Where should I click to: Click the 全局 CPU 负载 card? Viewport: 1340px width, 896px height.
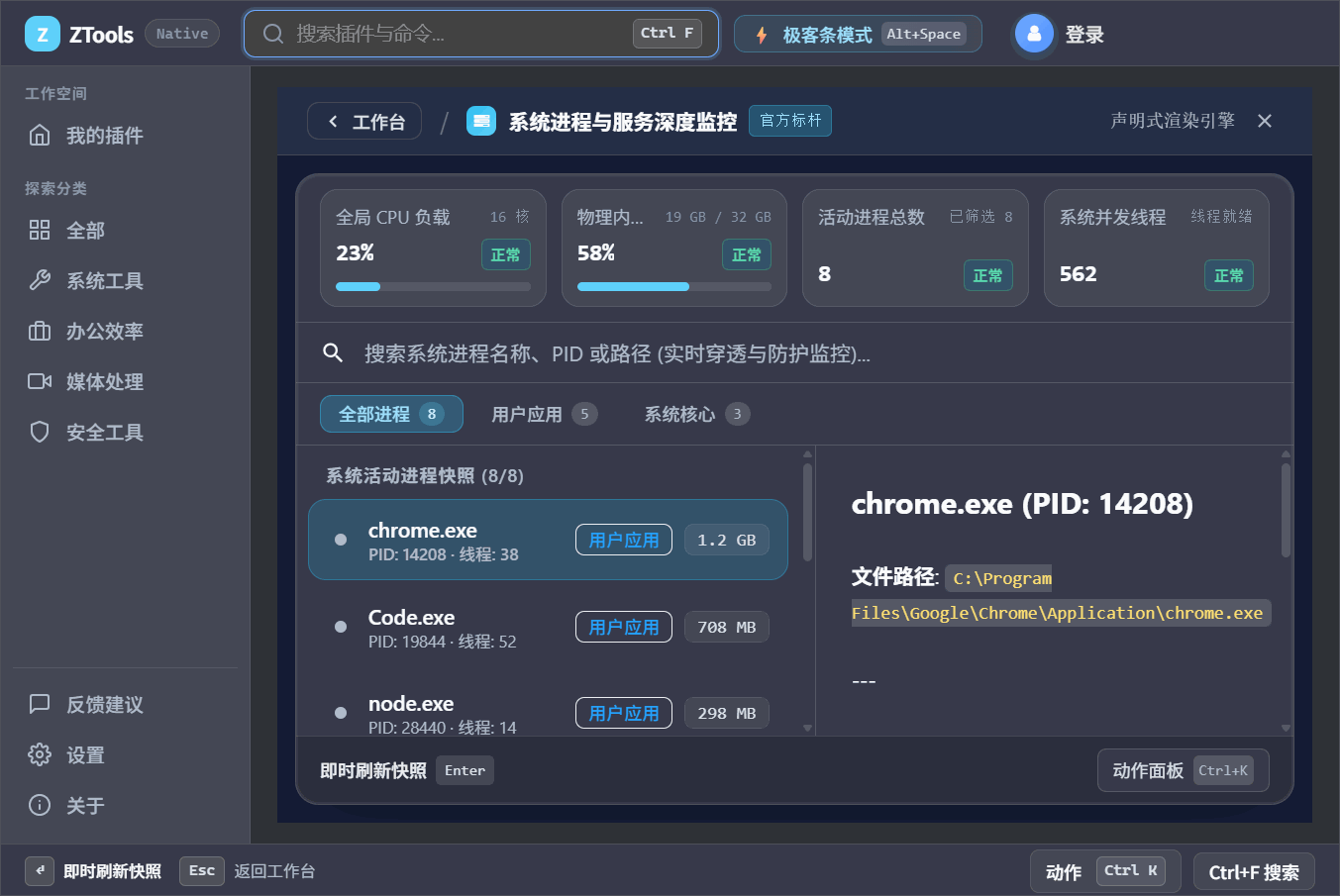[x=433, y=248]
